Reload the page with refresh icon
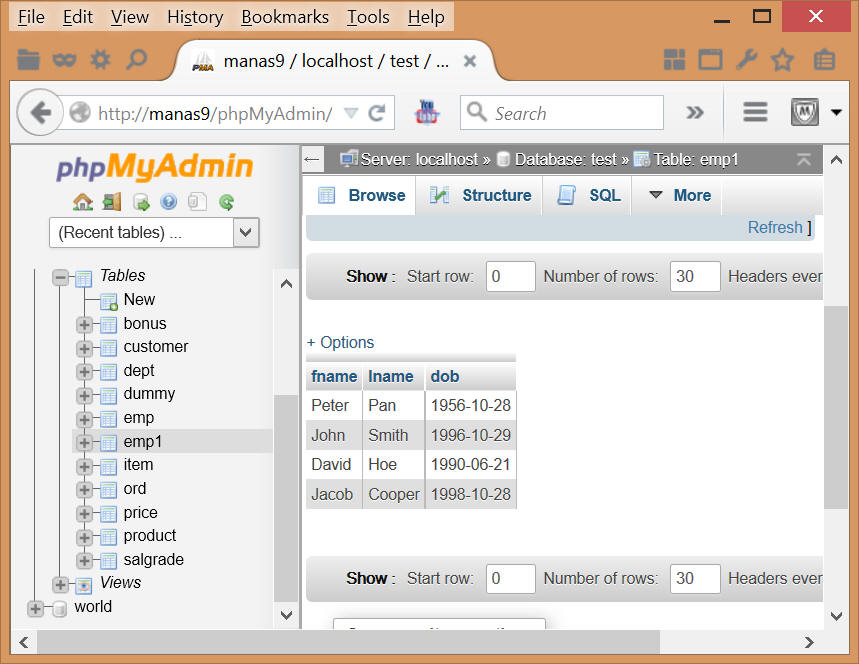The width and height of the screenshot is (859, 664). click(x=377, y=113)
